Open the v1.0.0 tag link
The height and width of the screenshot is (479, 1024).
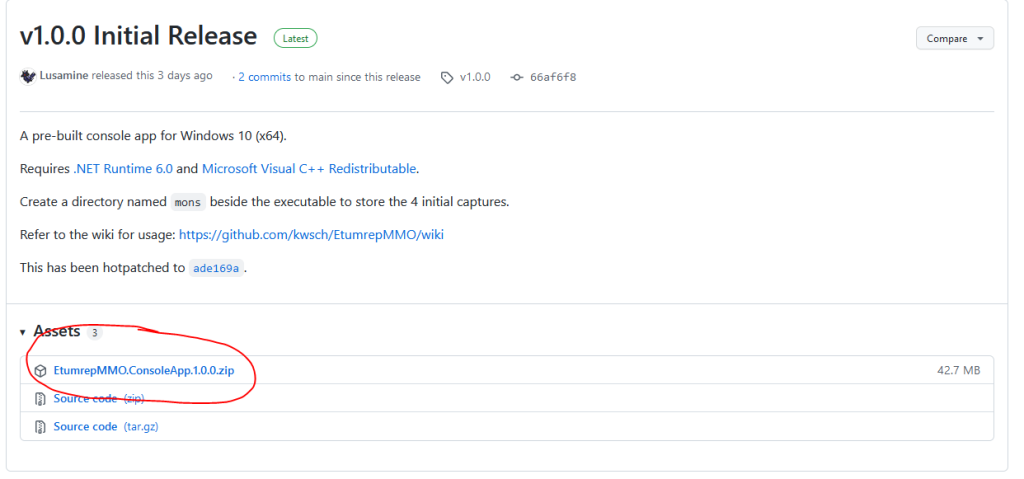coord(475,77)
